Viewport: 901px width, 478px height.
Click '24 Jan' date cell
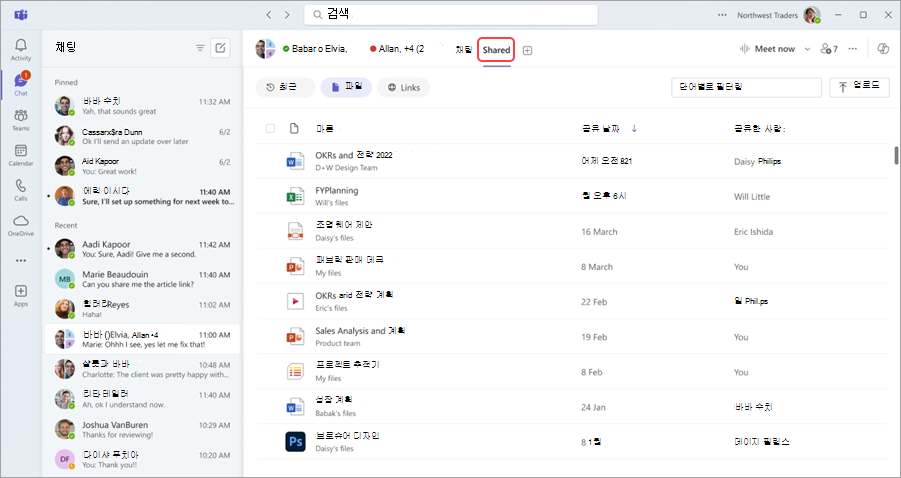pyautogui.click(x=593, y=407)
